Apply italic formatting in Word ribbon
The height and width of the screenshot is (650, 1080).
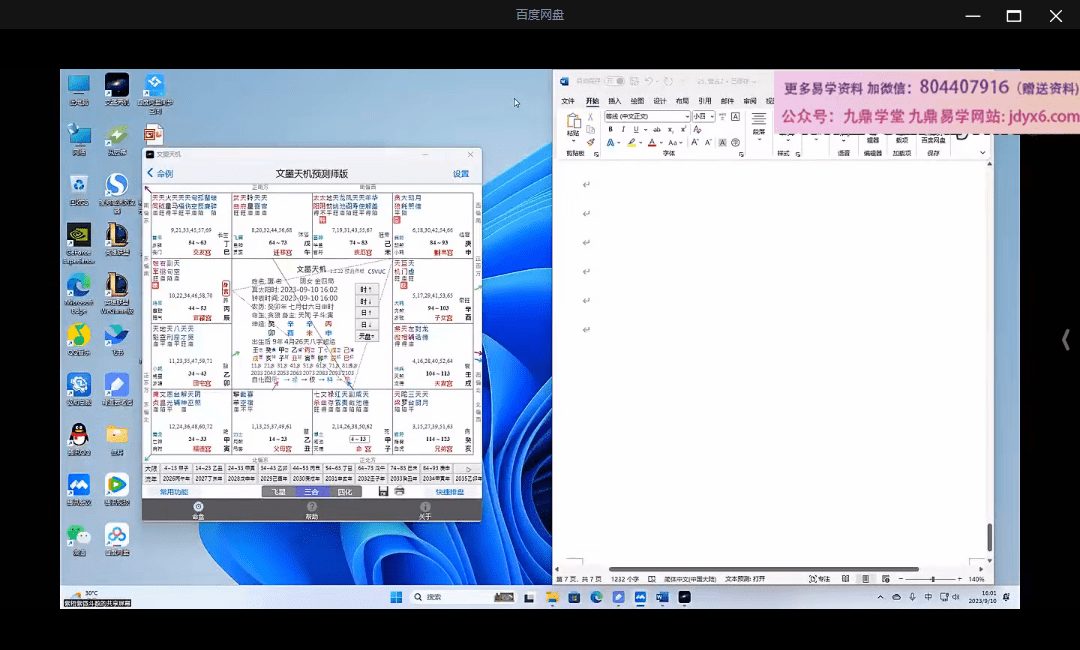[x=623, y=129]
